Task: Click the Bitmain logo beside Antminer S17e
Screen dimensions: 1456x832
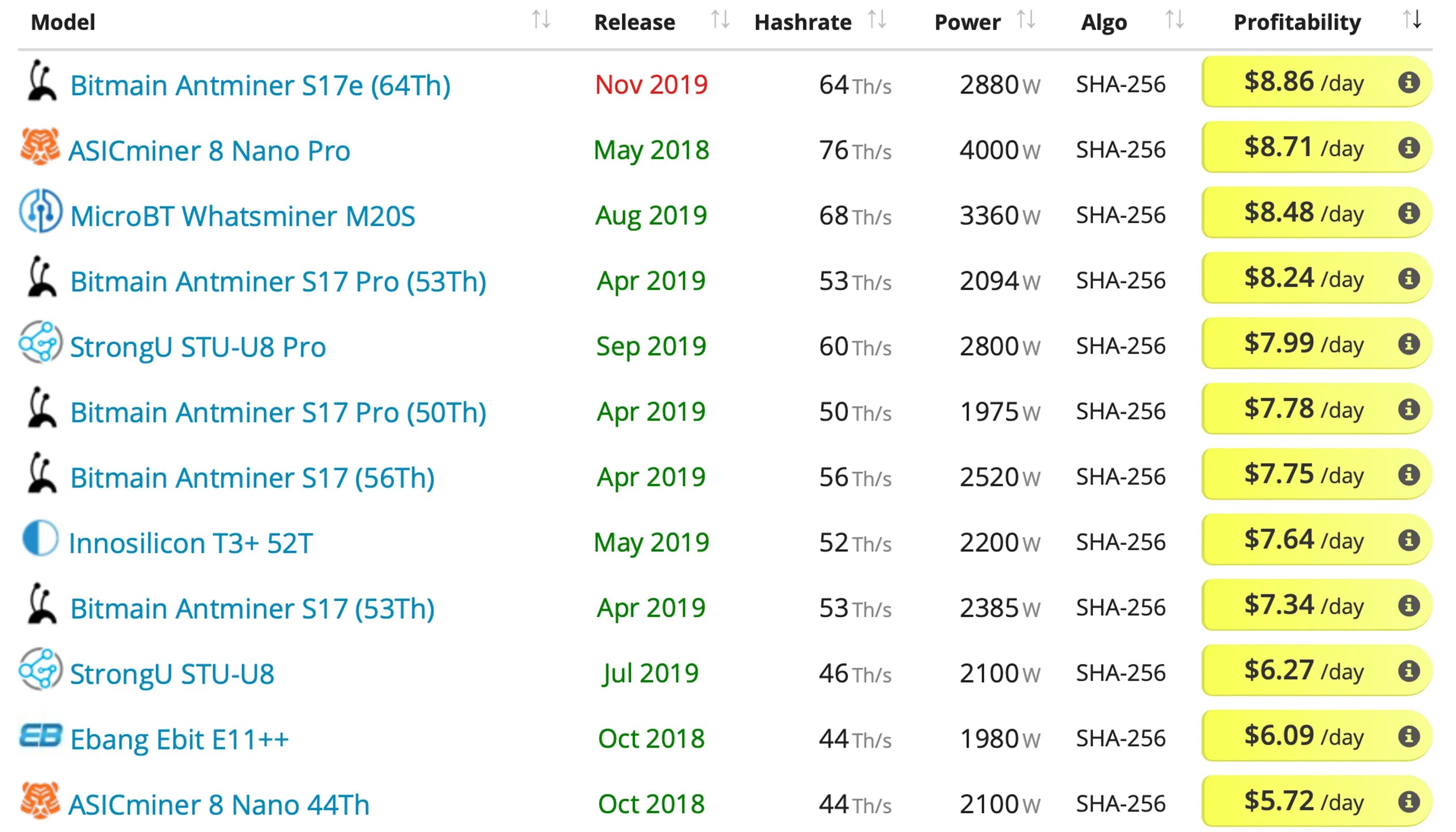Action: 41,81
